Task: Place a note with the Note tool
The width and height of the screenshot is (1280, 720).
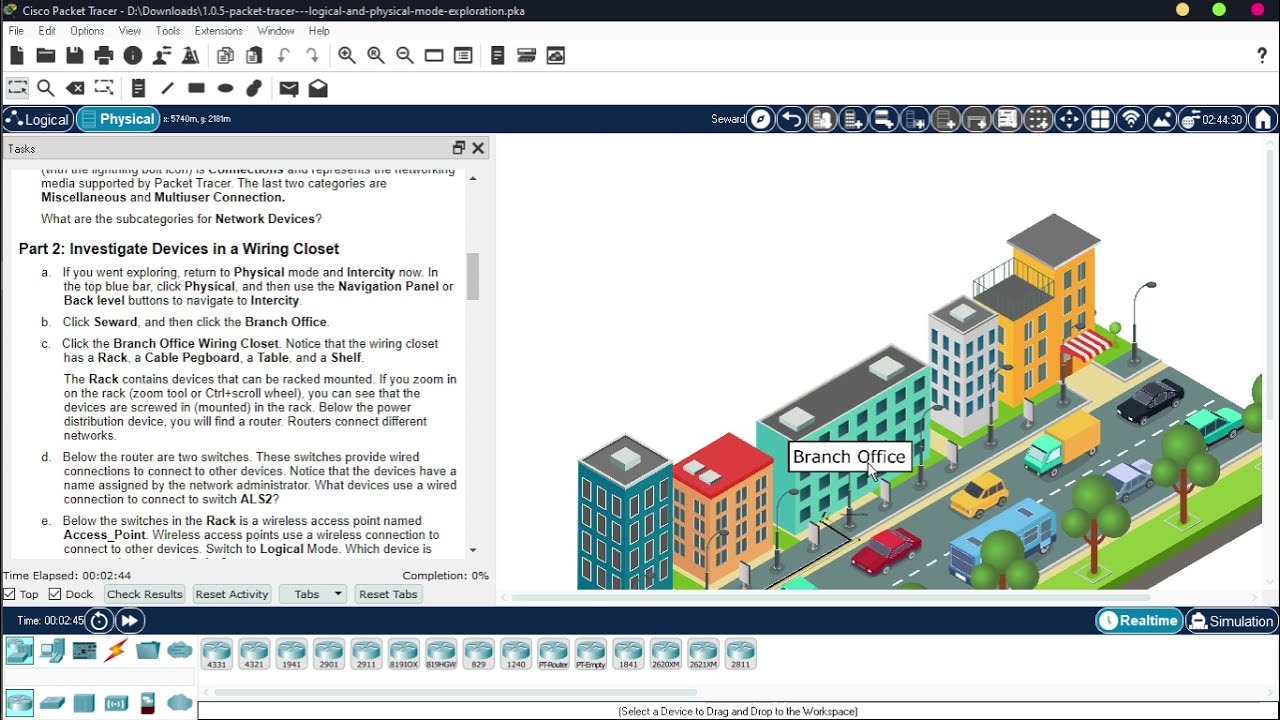Action: 139,88
